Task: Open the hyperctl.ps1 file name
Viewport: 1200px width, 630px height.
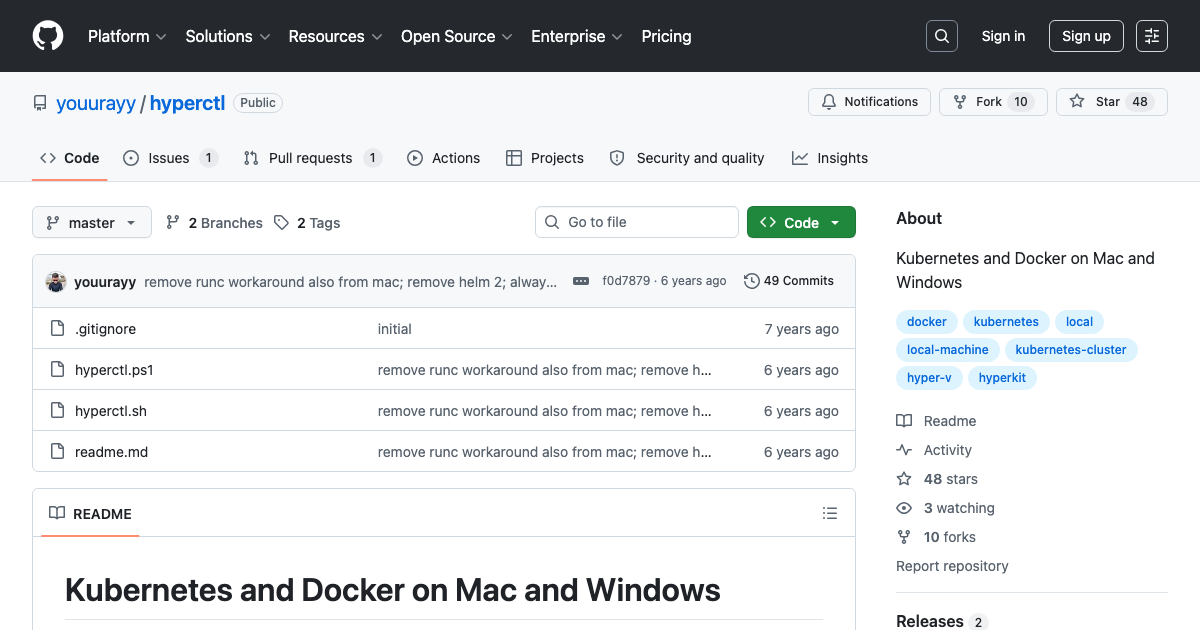Action: pos(114,370)
